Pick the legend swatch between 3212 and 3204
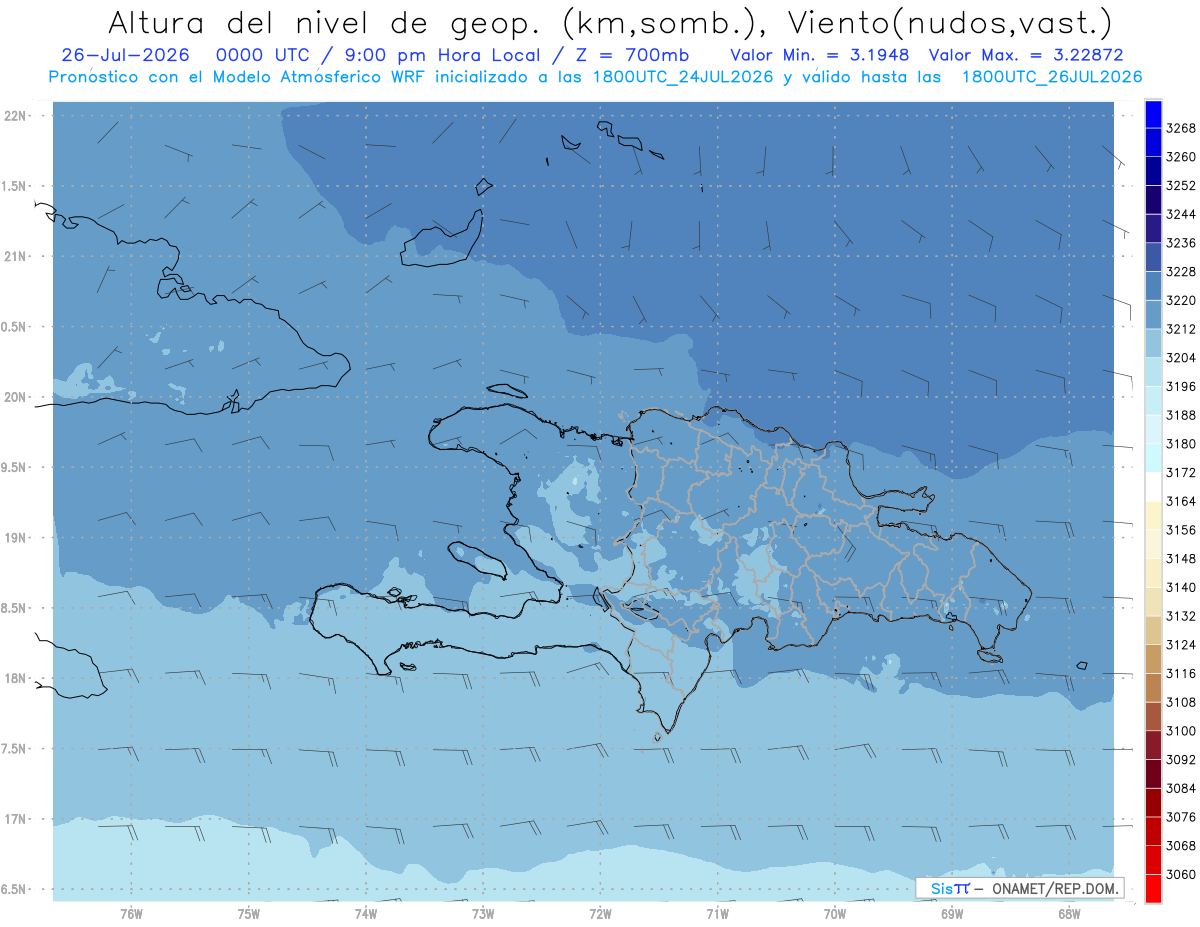The image size is (1200, 927). [x=1153, y=343]
